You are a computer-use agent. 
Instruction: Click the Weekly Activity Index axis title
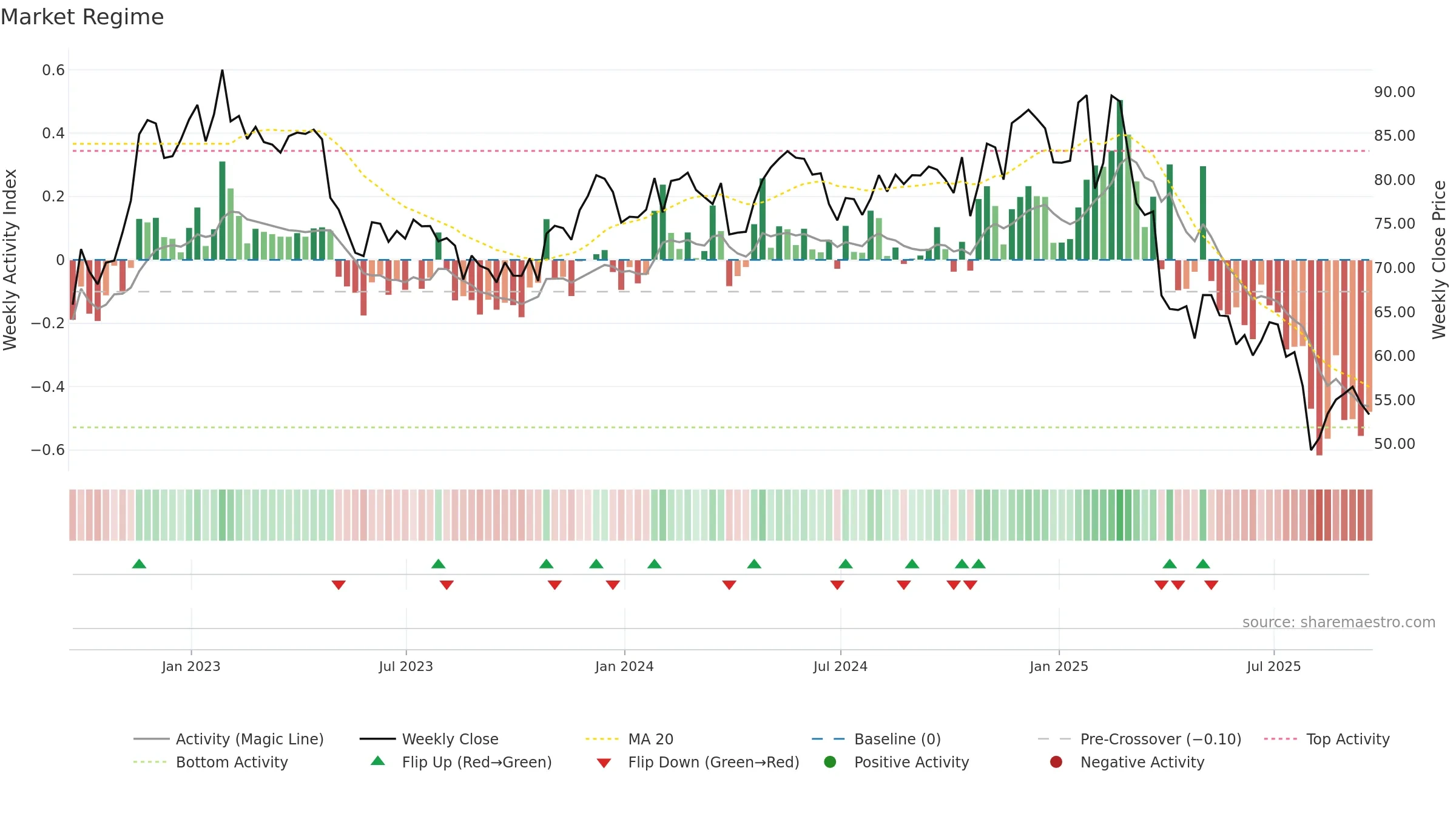[10, 260]
